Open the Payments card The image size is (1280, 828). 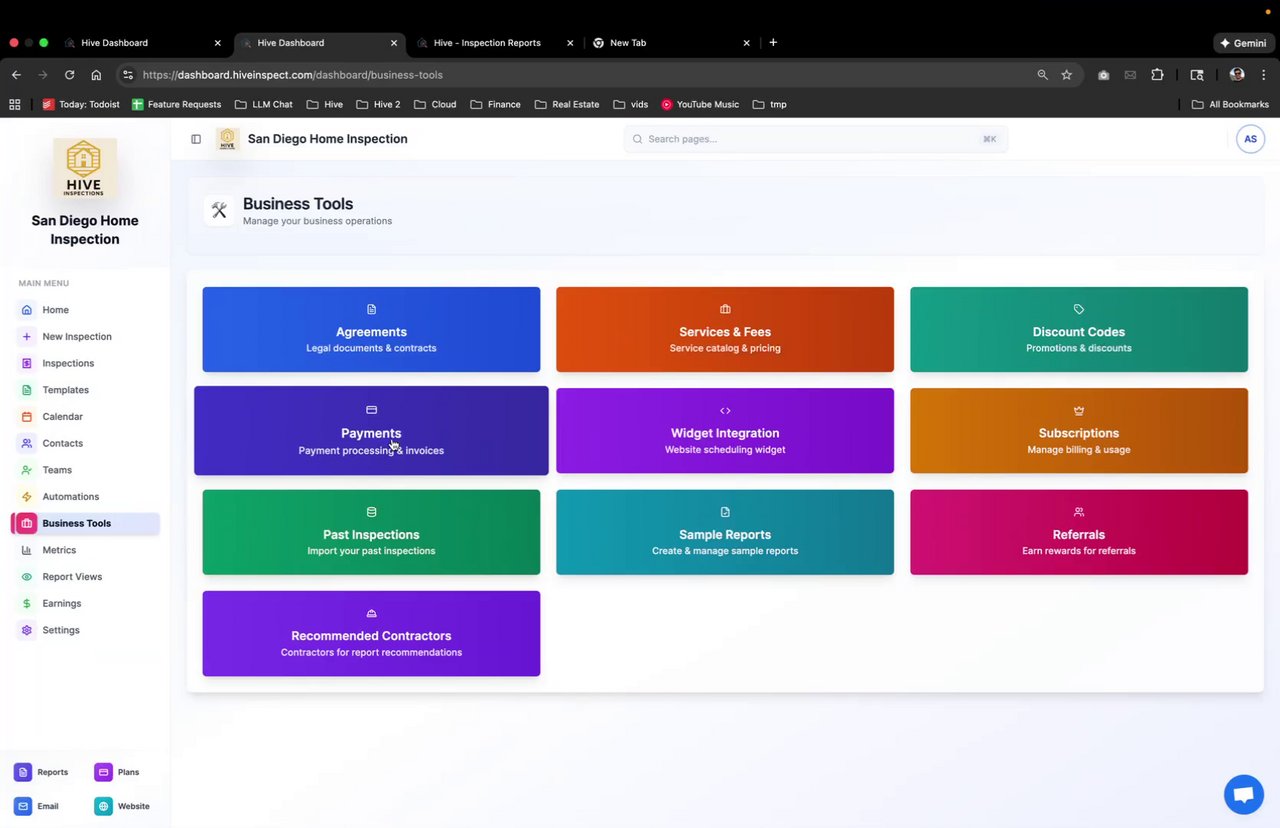pyautogui.click(x=371, y=431)
